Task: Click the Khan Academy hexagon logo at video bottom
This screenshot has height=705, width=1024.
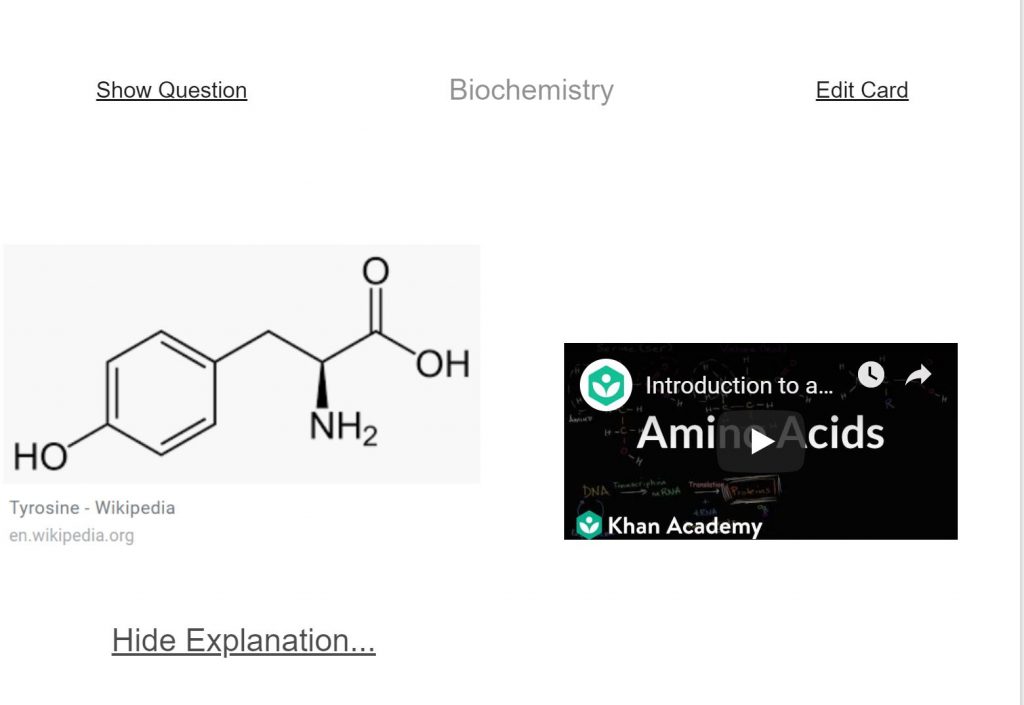Action: (x=588, y=525)
